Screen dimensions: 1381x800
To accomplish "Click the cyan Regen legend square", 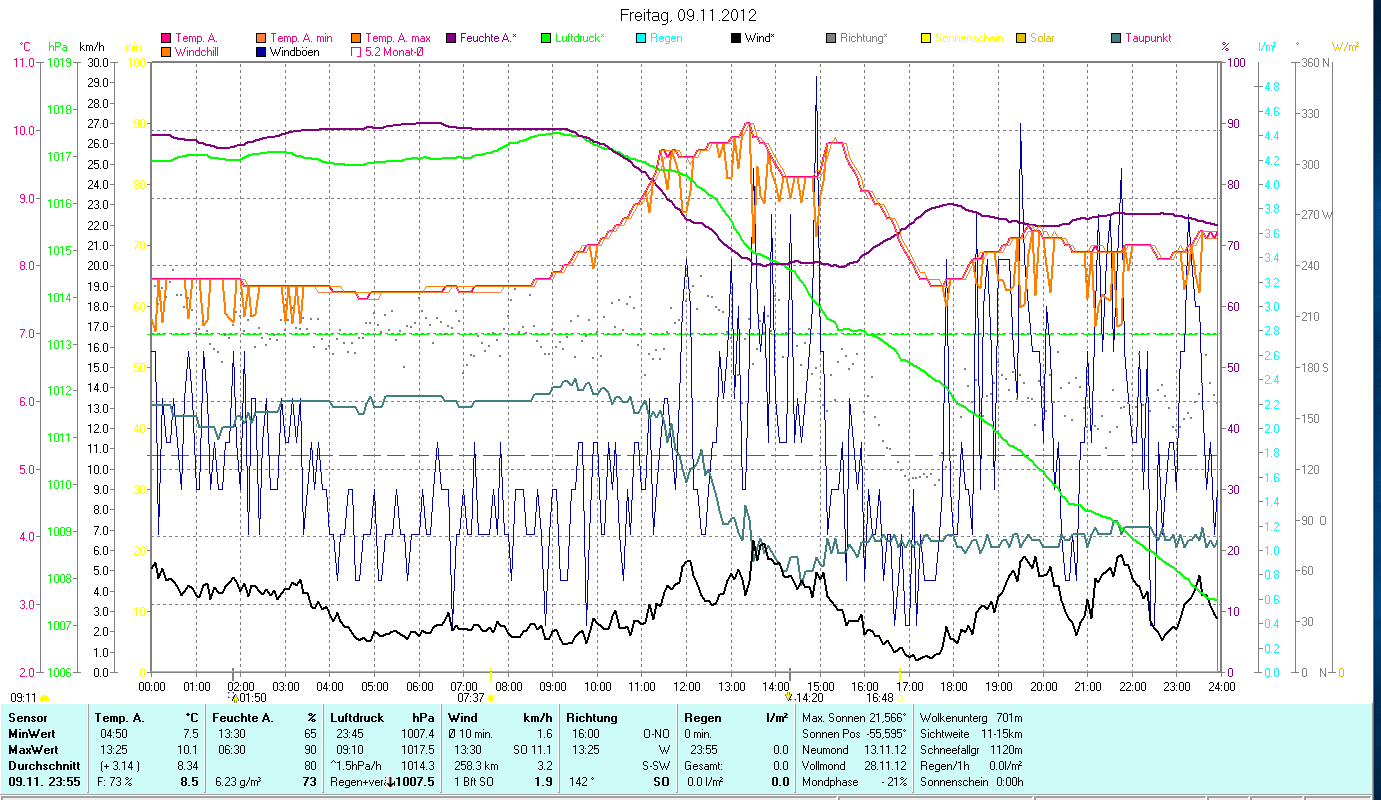I will [x=640, y=38].
